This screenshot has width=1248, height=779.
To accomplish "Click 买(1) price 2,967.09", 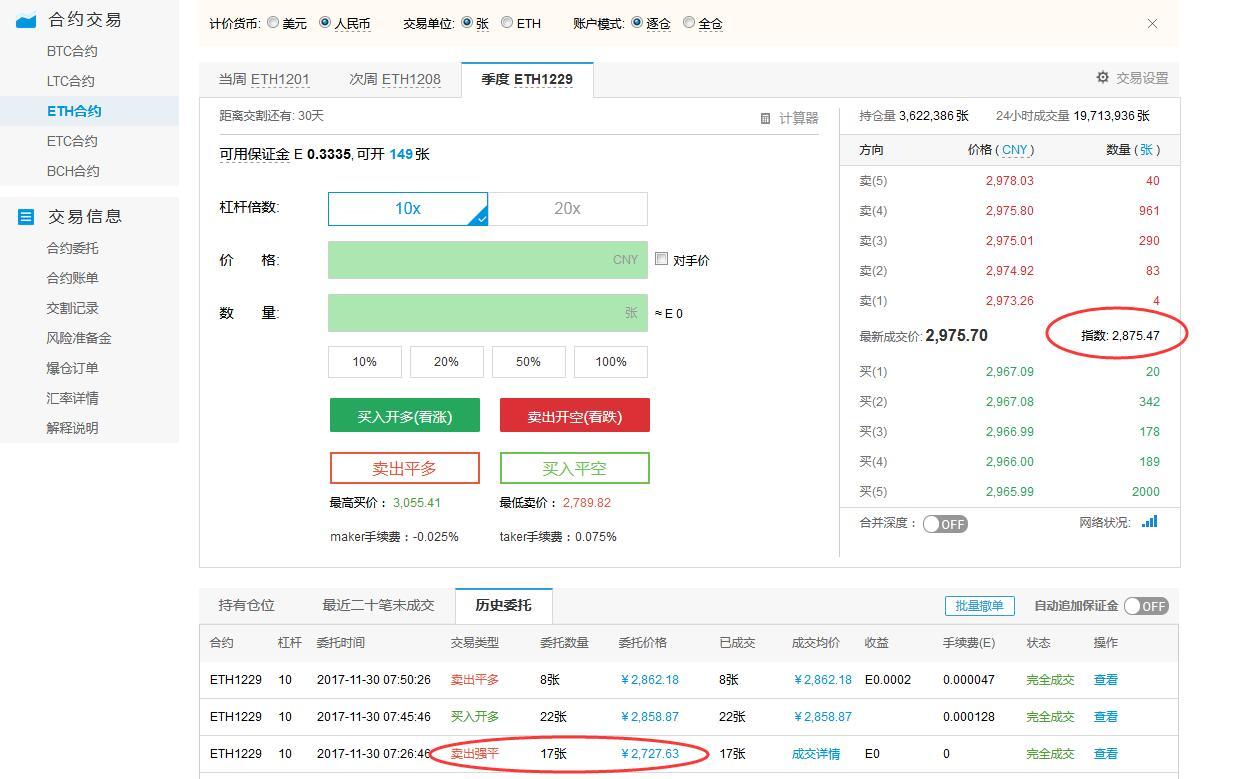I will 1010,372.
